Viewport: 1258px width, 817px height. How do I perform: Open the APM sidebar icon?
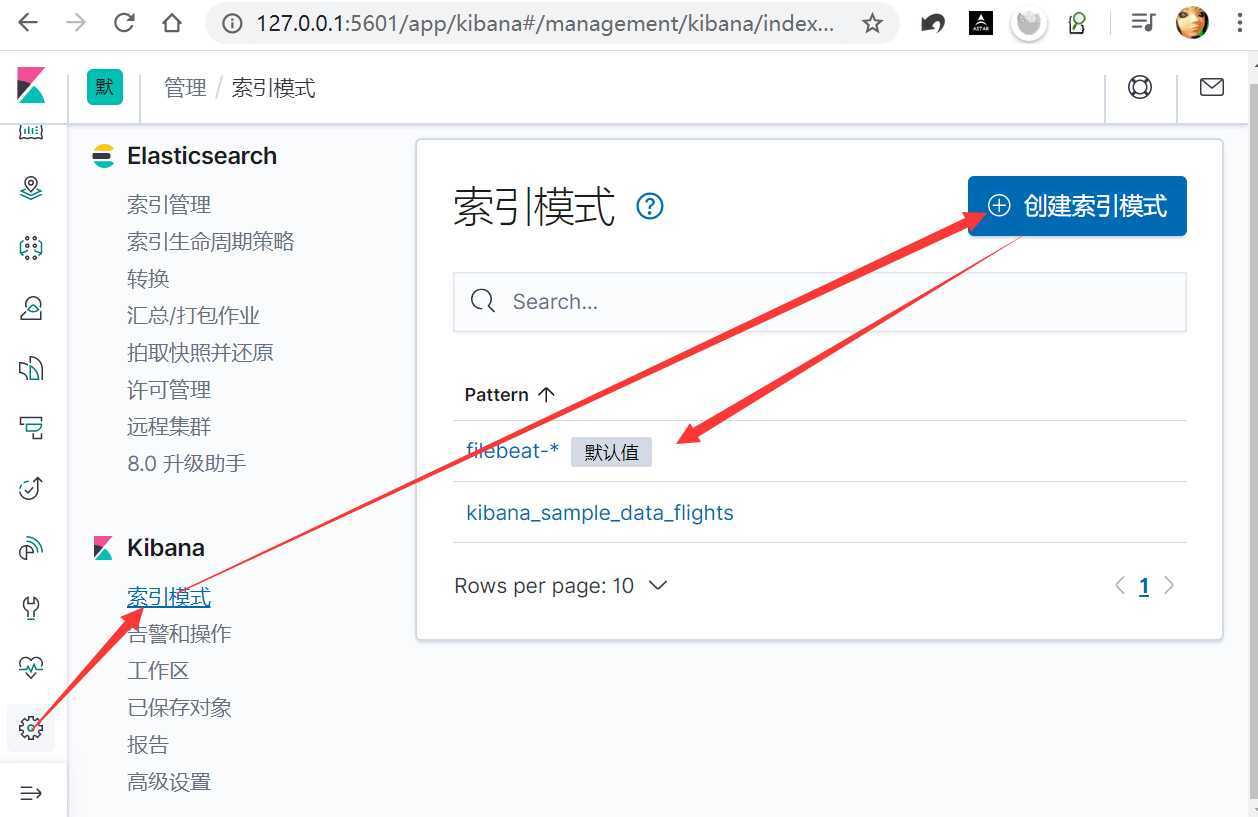(x=31, y=428)
